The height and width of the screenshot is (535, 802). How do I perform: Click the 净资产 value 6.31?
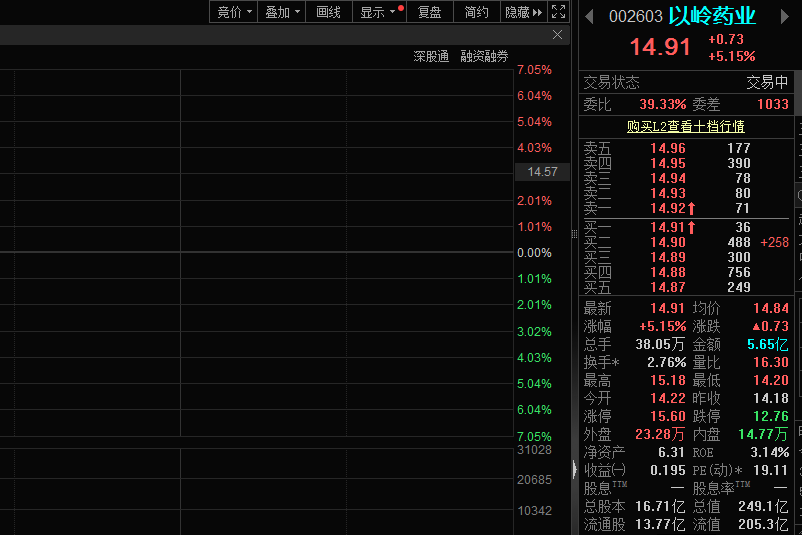(x=671, y=452)
